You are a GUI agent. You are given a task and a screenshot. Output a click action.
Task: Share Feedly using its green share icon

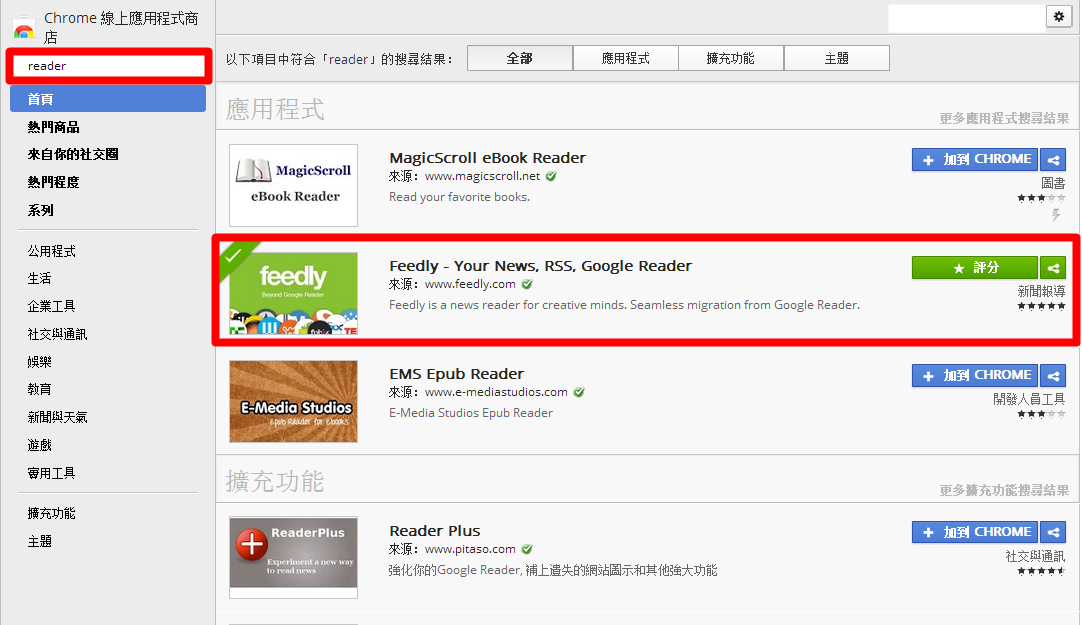click(1053, 268)
